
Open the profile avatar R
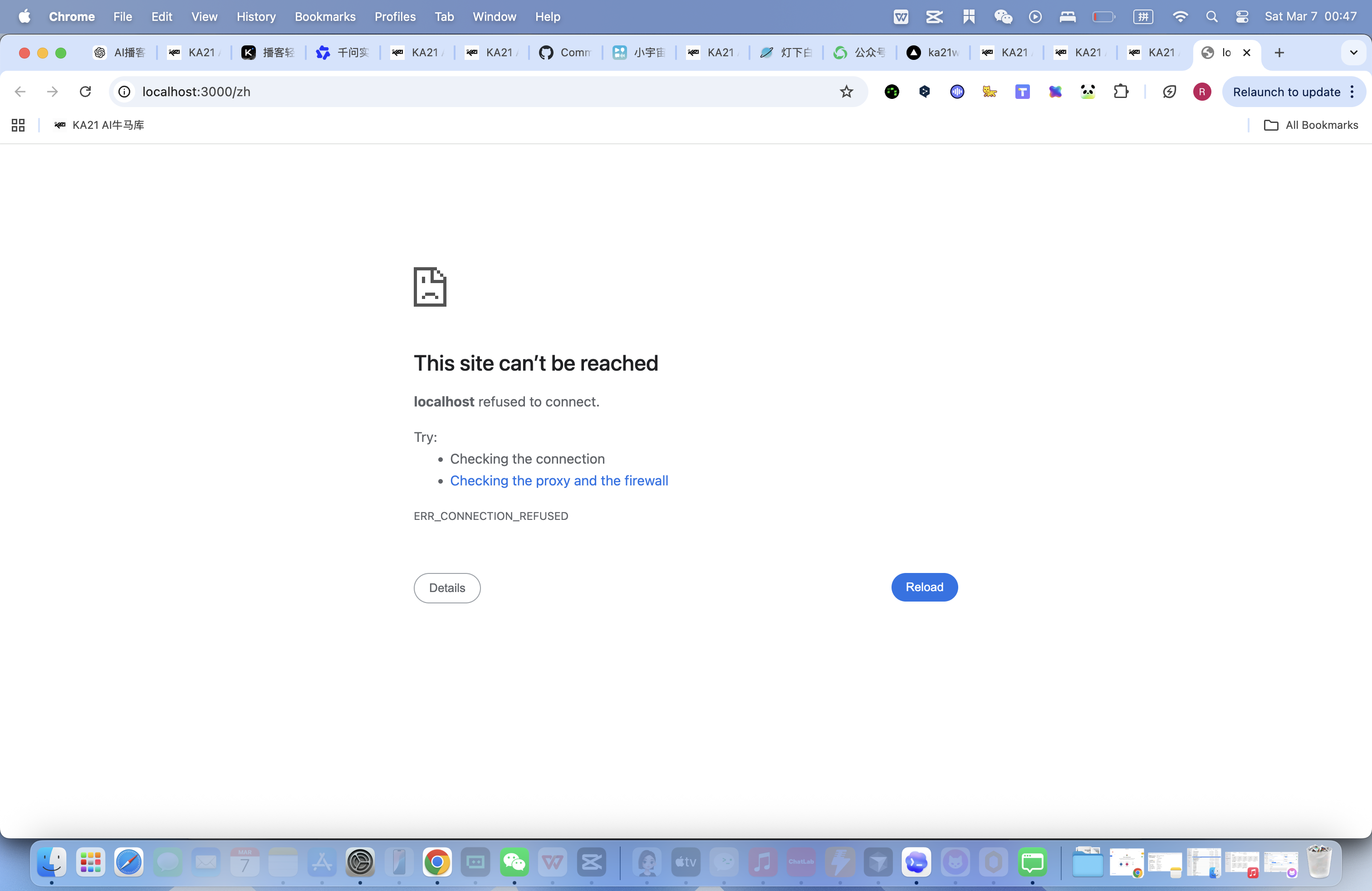coord(1201,92)
